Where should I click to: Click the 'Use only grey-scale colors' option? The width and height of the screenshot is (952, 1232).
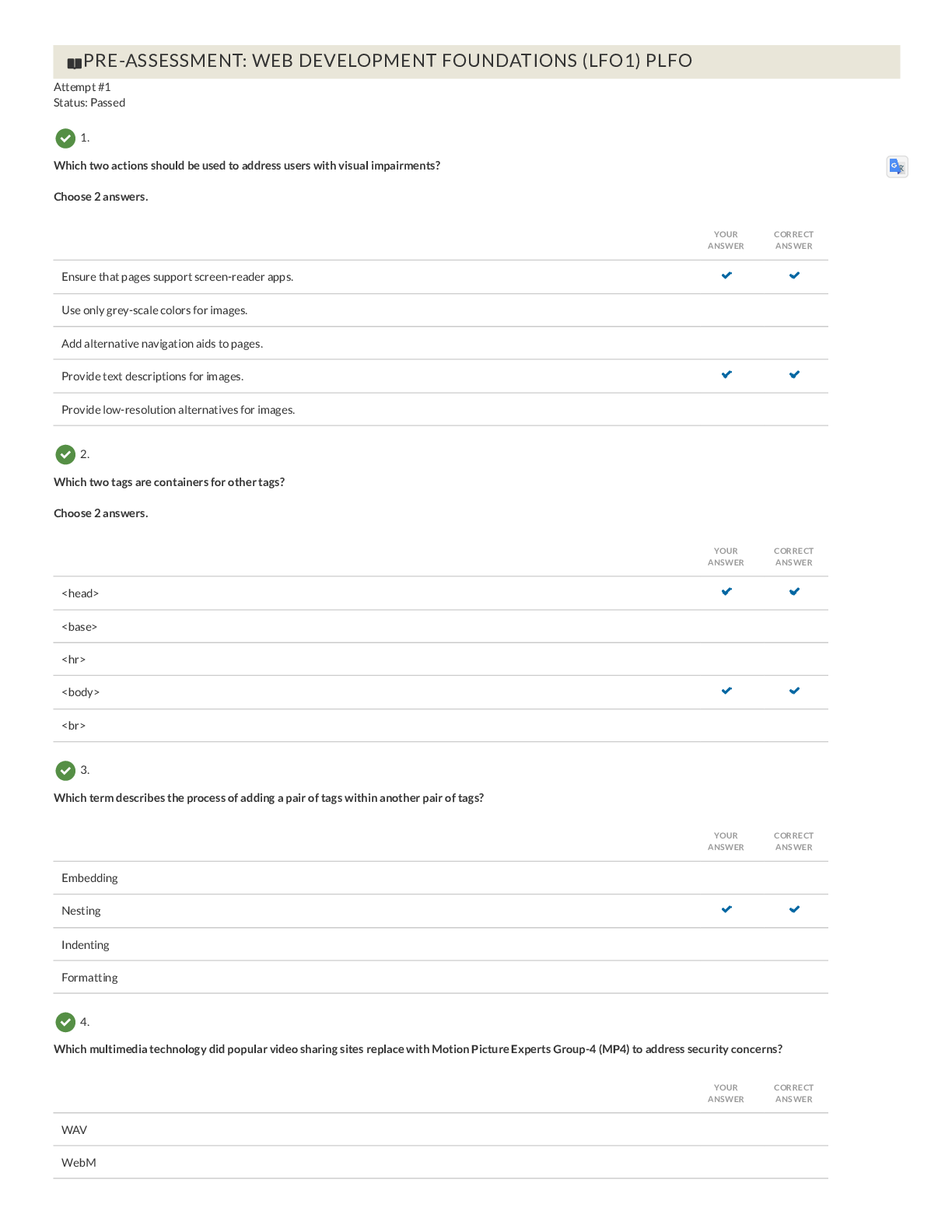154,310
